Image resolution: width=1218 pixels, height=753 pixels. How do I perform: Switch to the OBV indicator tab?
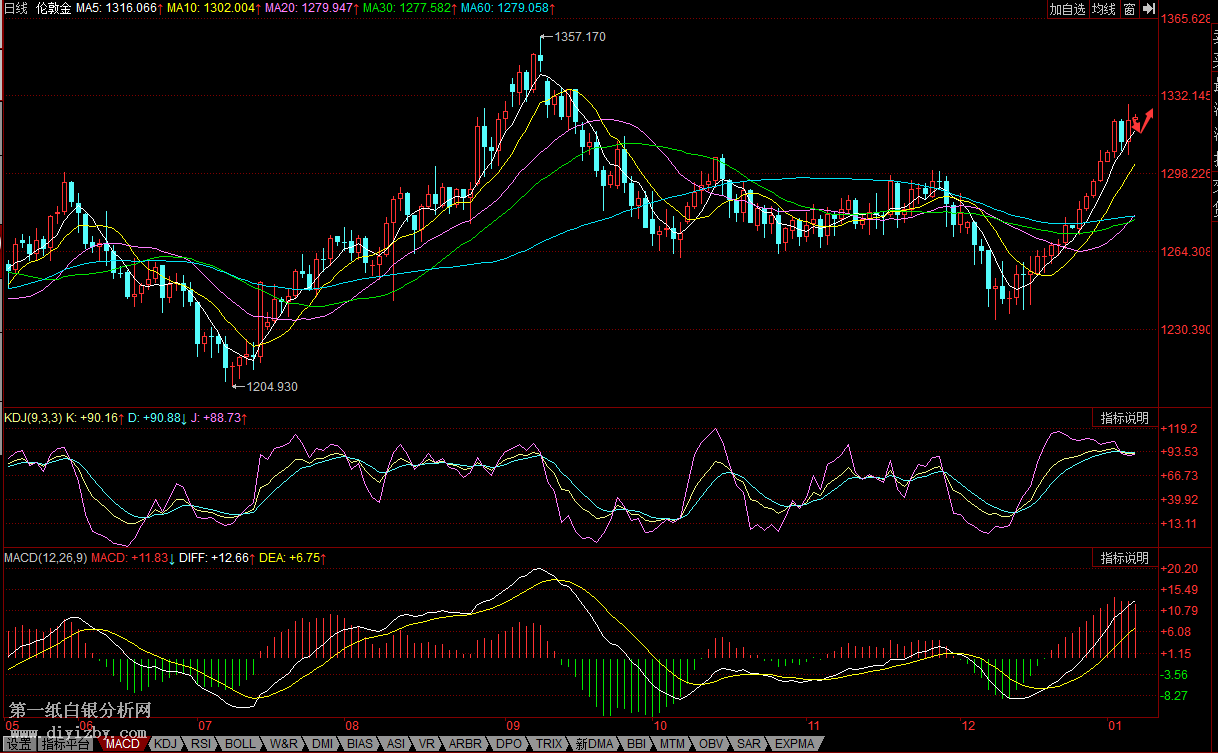point(712,744)
